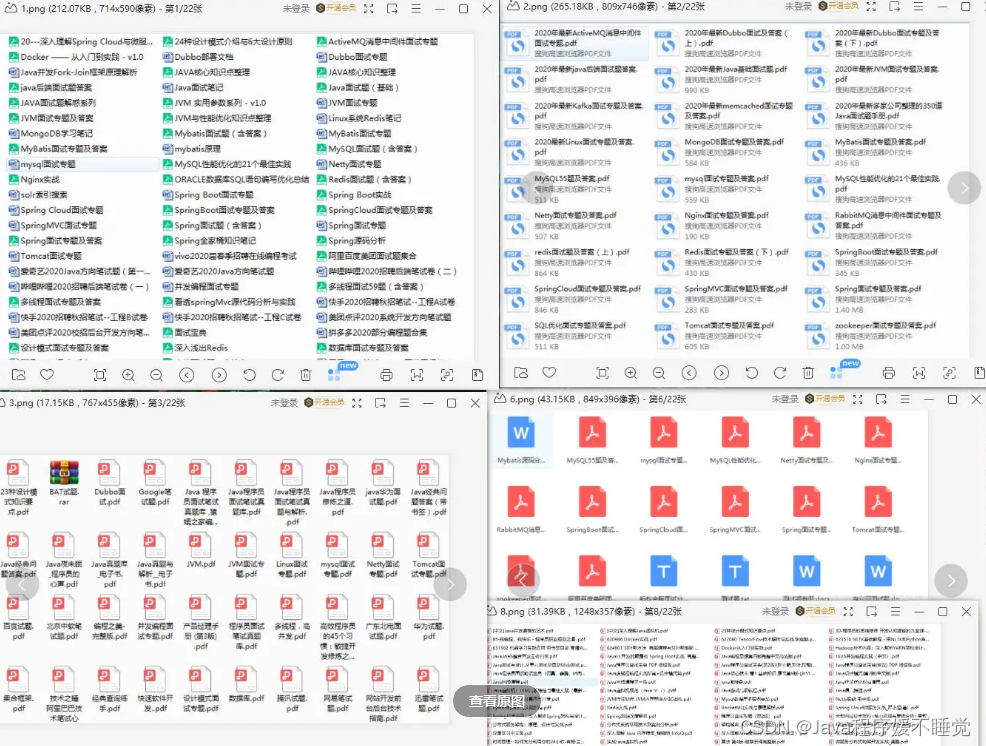The width and height of the screenshot is (986, 746).
Task: Select 'Nginx实战' file in 1.png list
Action: [34, 179]
